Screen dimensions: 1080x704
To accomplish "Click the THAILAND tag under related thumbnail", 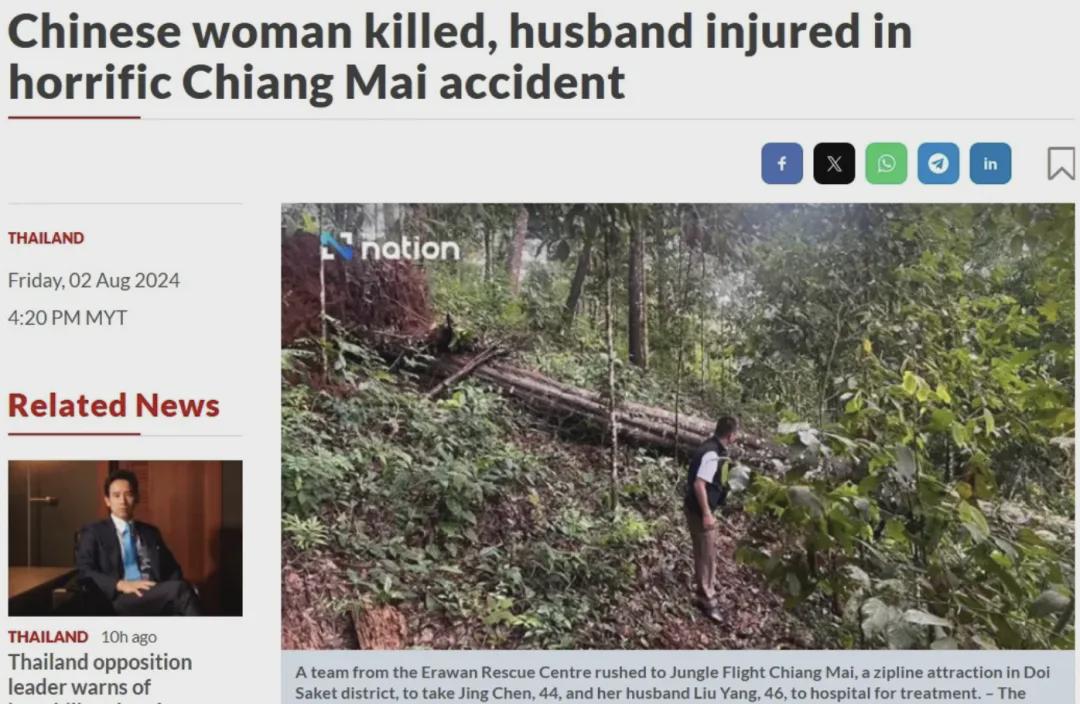I will click(48, 636).
